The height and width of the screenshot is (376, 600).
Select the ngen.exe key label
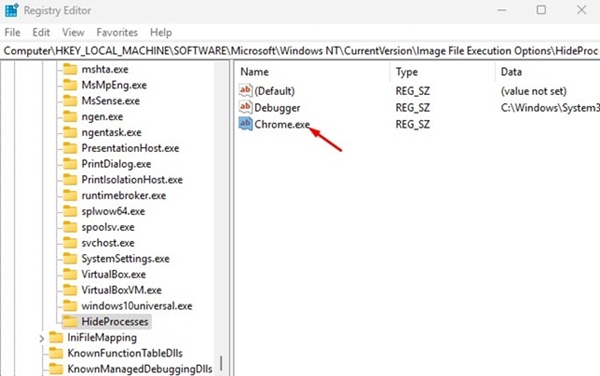[x=102, y=116]
